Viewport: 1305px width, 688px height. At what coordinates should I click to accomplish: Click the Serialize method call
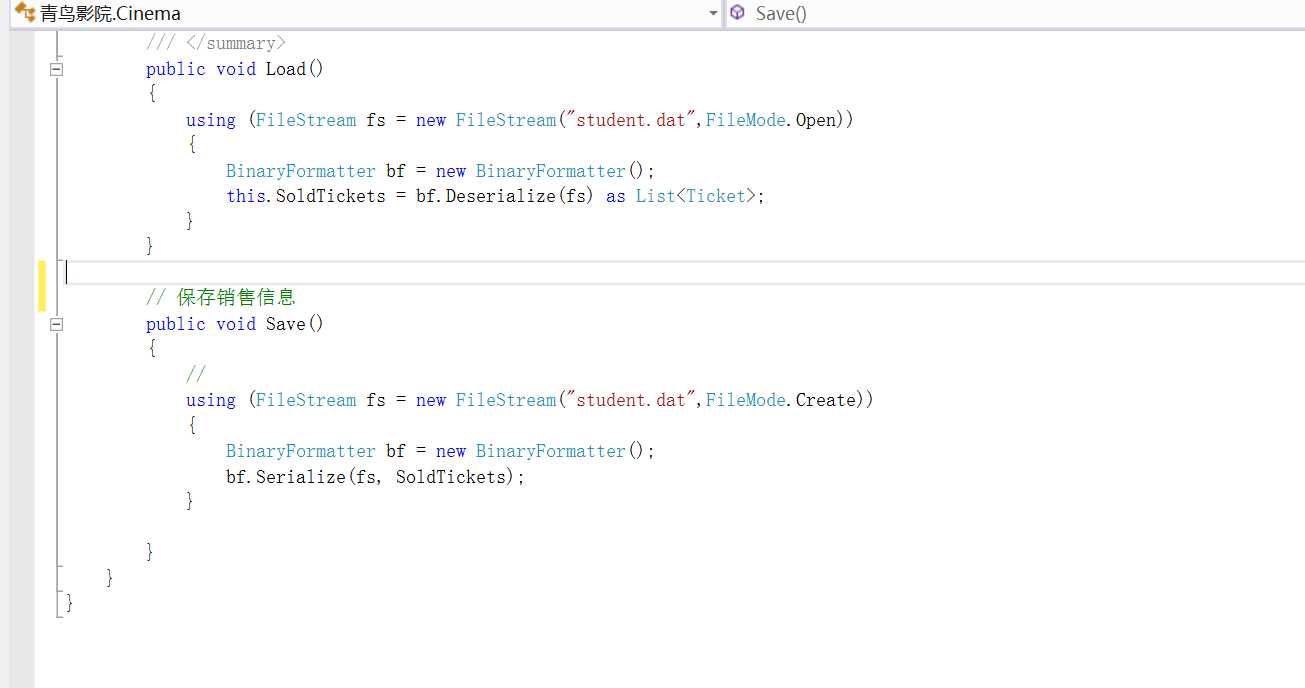click(299, 477)
